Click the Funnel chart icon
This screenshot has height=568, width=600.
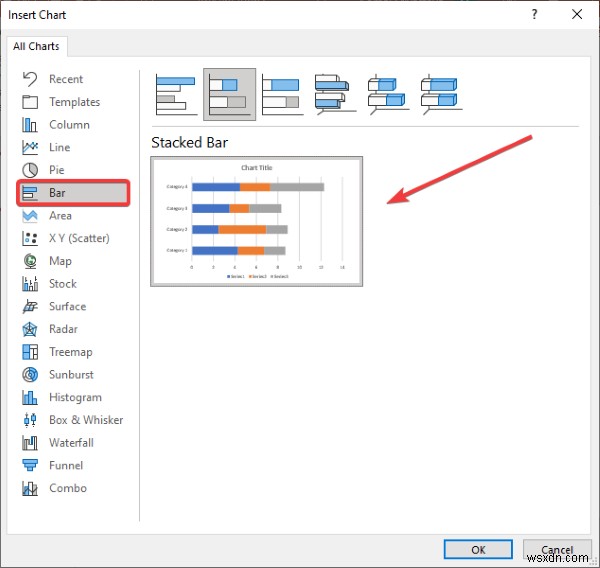tap(30, 465)
